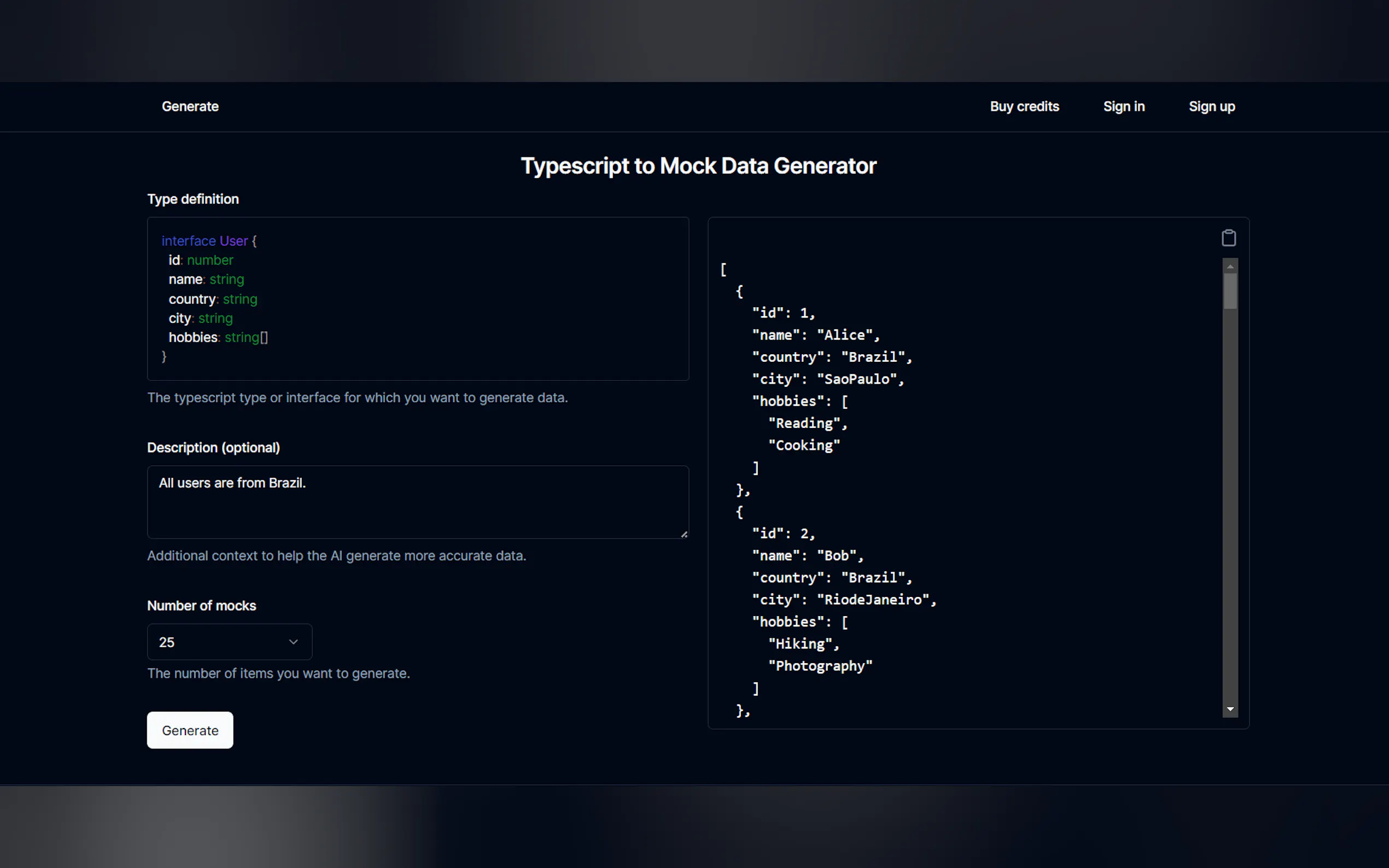Click the description textarea resize handle

point(684,535)
